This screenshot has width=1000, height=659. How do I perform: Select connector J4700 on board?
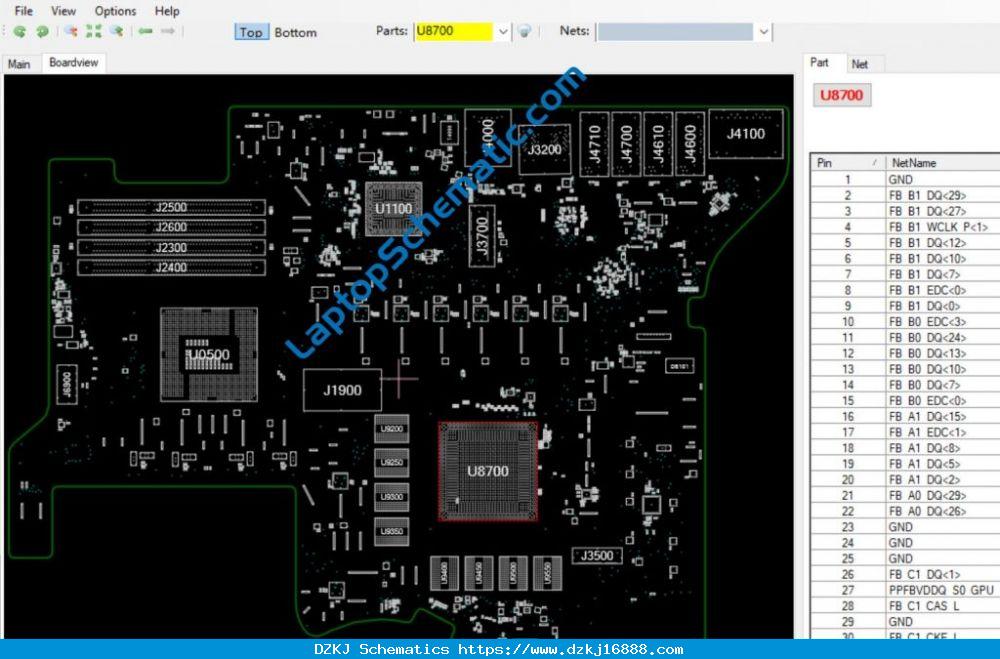tap(626, 144)
